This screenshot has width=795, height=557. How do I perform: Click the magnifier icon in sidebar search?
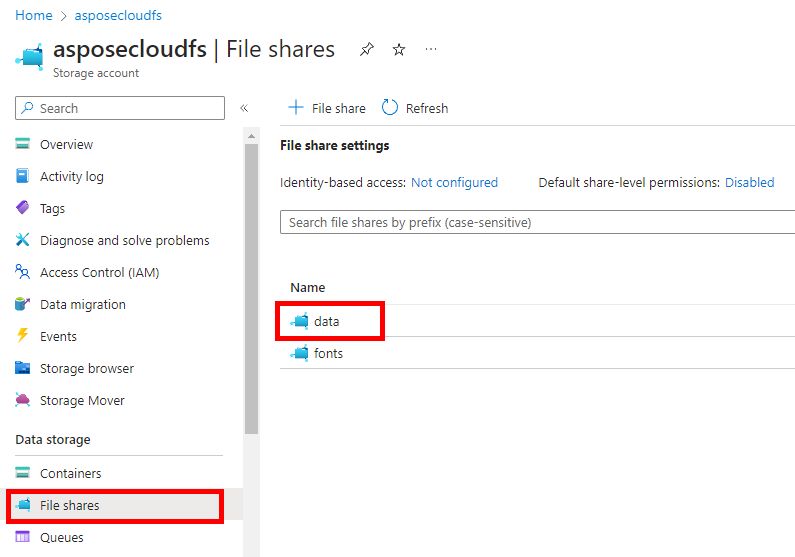click(x=27, y=107)
